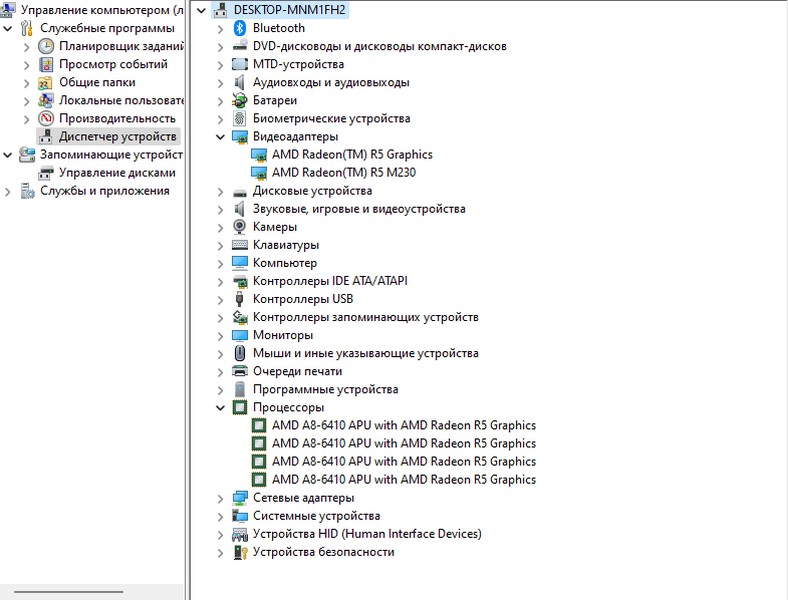Collapse the Процессоры category
The image size is (788, 600).
(x=221, y=408)
